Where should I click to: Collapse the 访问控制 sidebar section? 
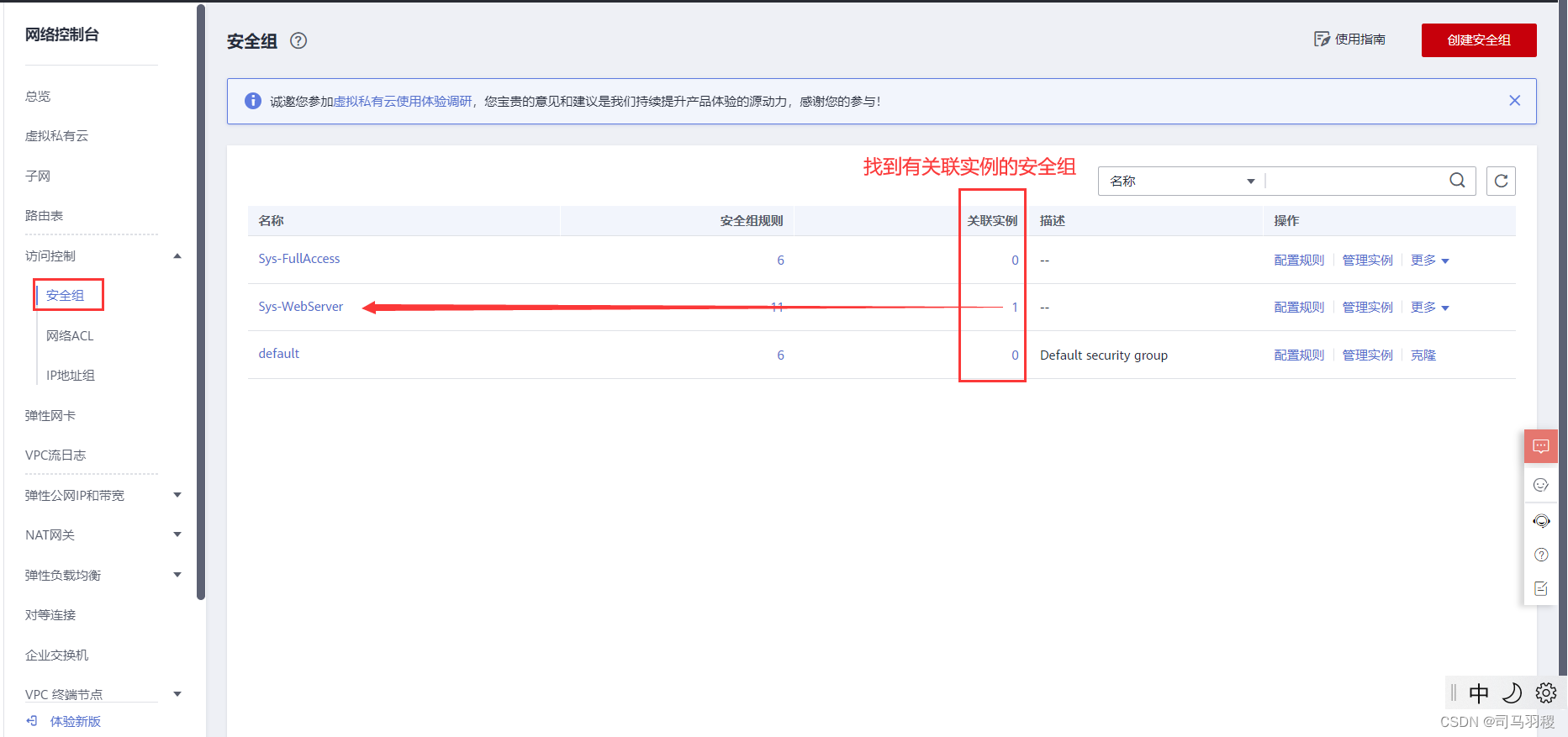tap(177, 256)
